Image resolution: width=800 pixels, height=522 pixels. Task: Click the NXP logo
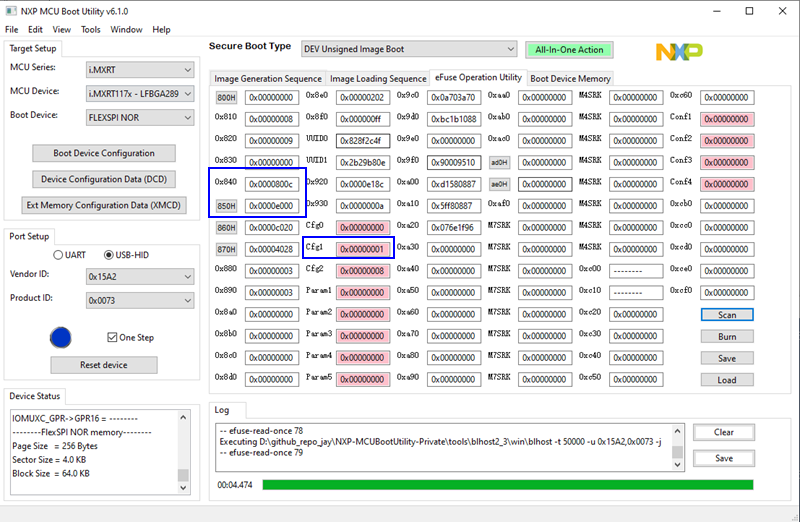click(x=679, y=51)
